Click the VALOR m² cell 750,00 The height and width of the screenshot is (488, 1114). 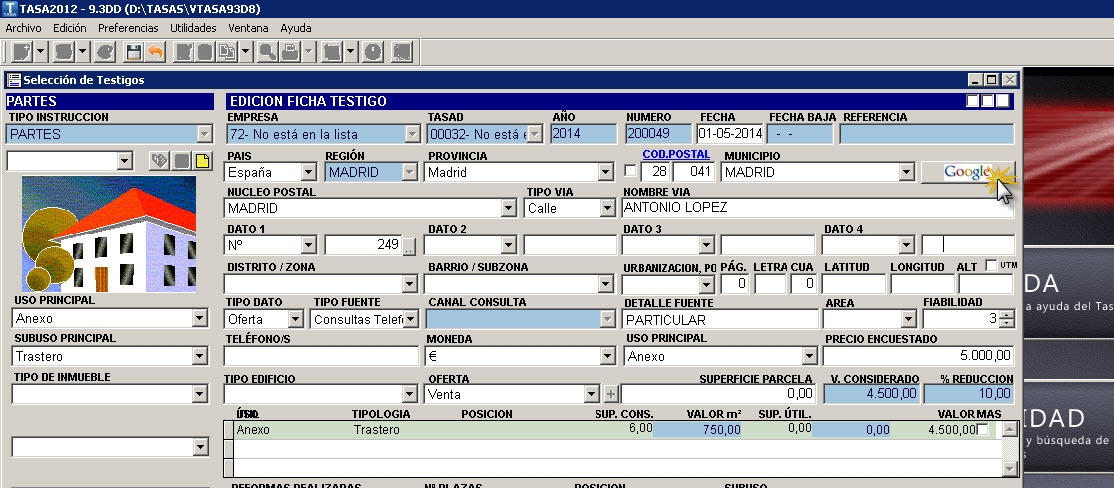click(697, 430)
